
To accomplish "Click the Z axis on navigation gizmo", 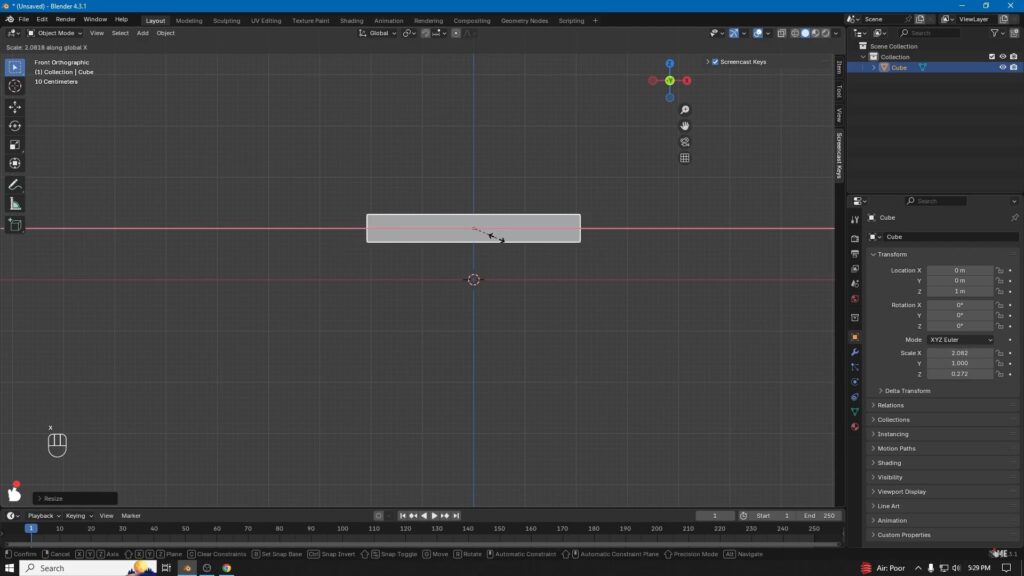I will coord(669,63).
